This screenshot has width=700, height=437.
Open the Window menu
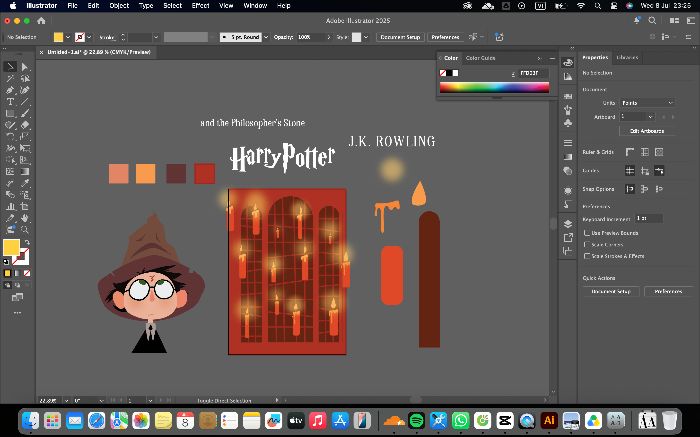click(254, 6)
